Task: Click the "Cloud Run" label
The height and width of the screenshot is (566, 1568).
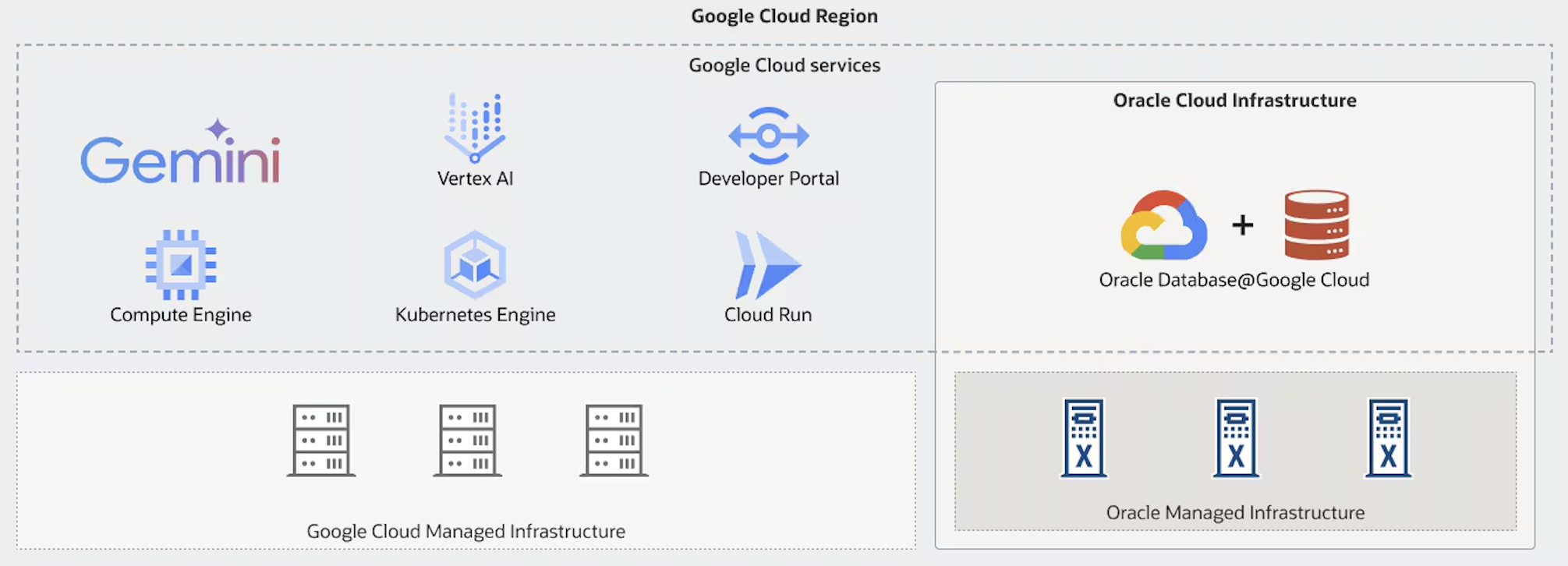Action: [768, 315]
